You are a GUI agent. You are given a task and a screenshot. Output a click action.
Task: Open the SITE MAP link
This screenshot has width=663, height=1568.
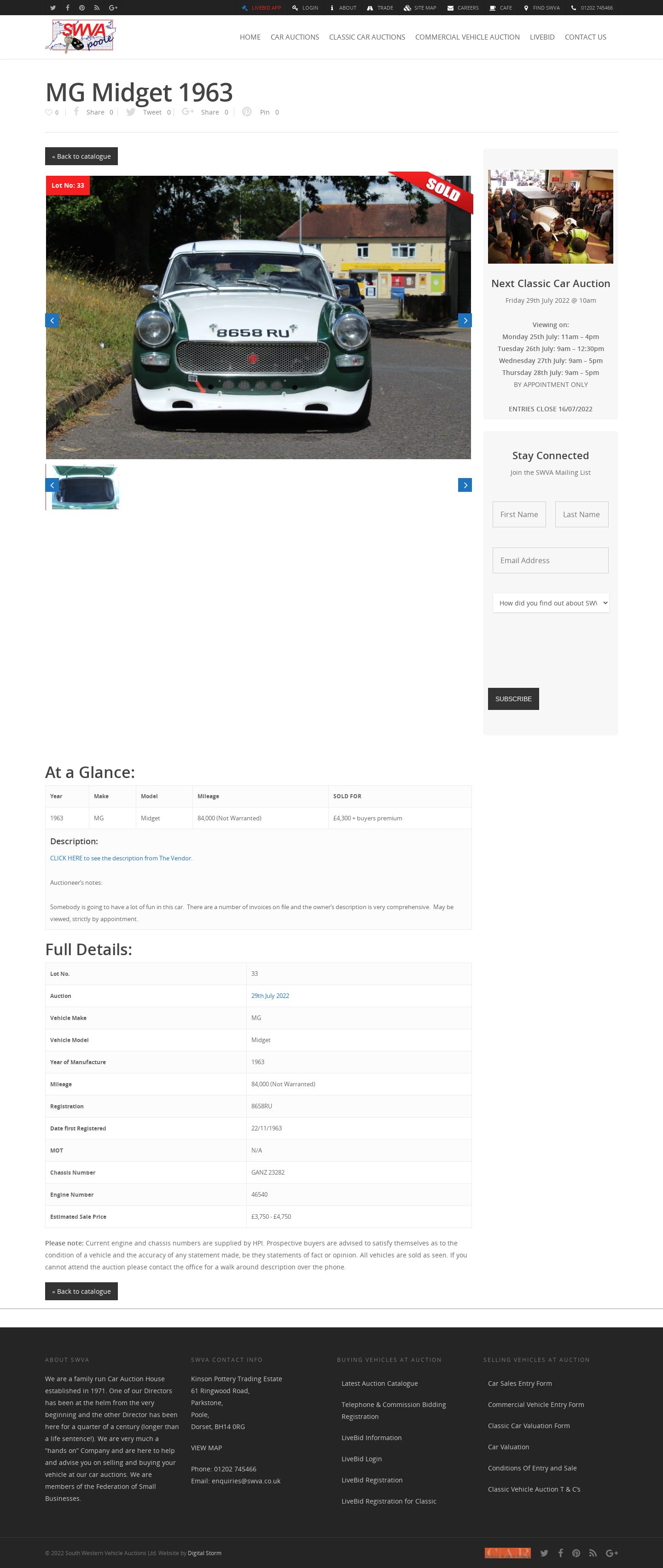pos(420,8)
